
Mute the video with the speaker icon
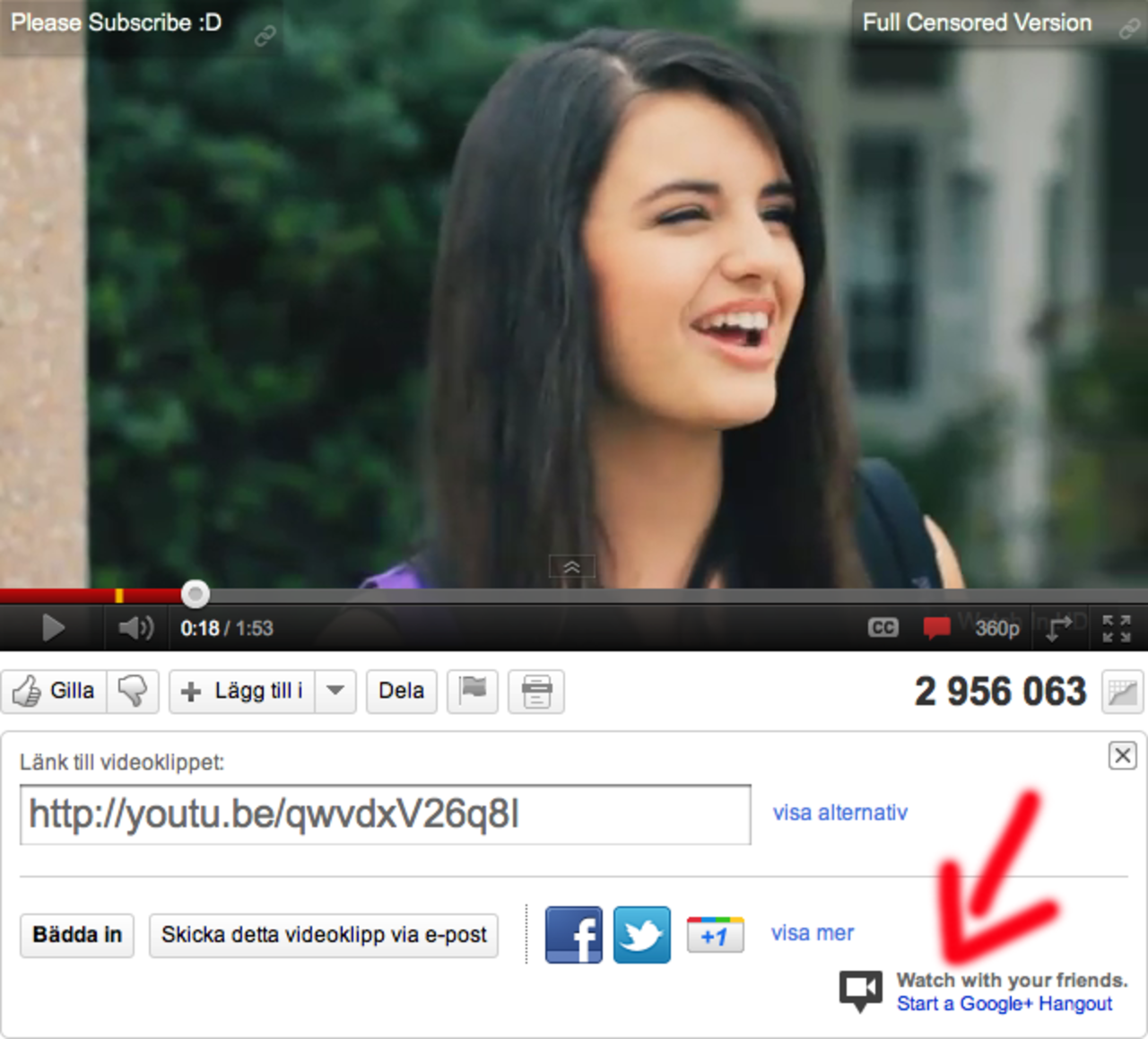click(135, 627)
